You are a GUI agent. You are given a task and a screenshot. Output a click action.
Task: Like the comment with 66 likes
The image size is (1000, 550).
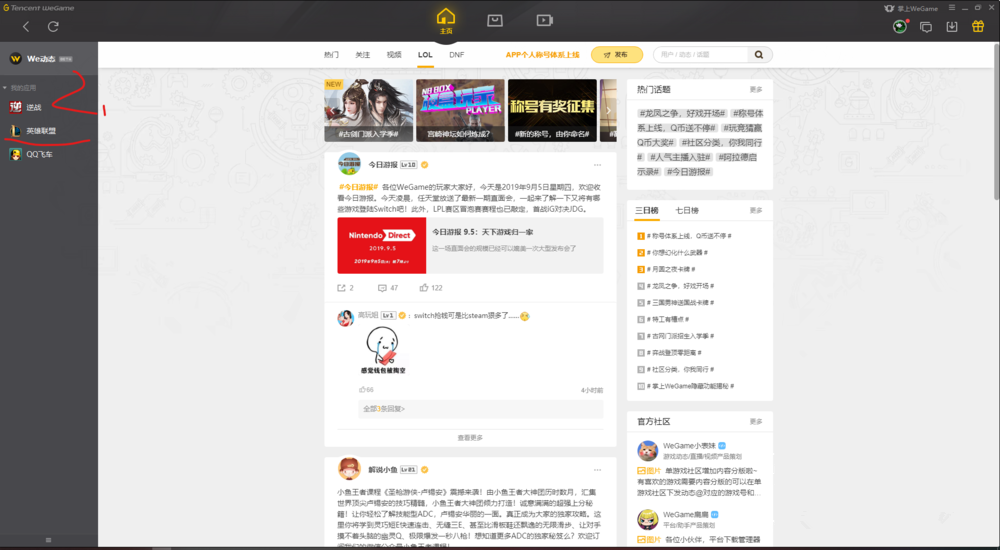[x=366, y=390]
